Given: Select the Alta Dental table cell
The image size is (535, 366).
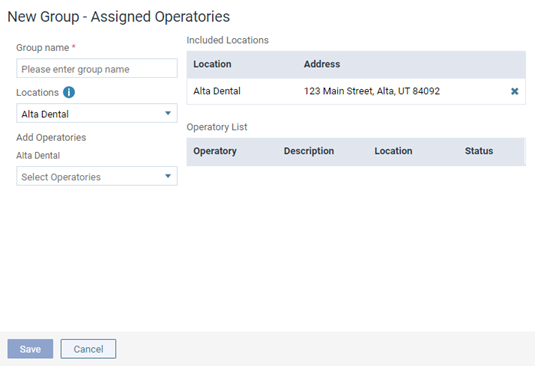Looking at the screenshot, I should pyautogui.click(x=217, y=91).
